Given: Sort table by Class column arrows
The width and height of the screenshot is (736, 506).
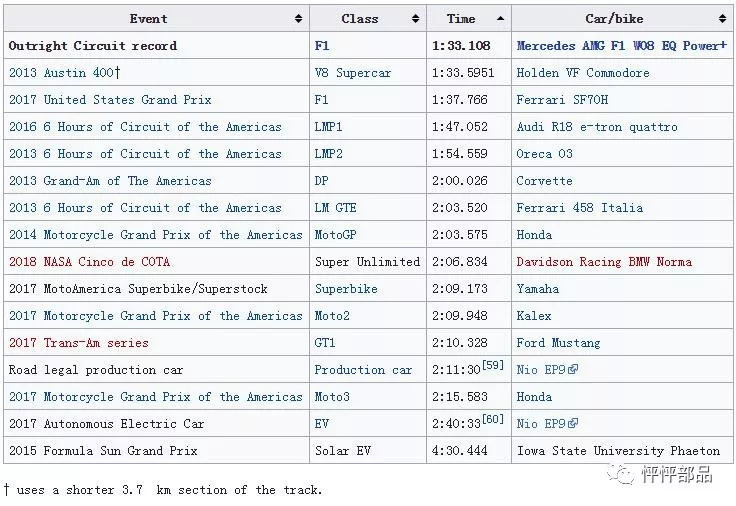Looking at the screenshot, I should [415, 19].
